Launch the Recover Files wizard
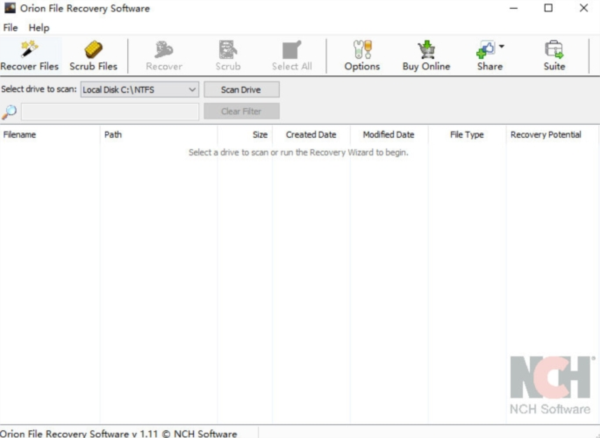The width and height of the screenshot is (600, 438). (x=29, y=56)
